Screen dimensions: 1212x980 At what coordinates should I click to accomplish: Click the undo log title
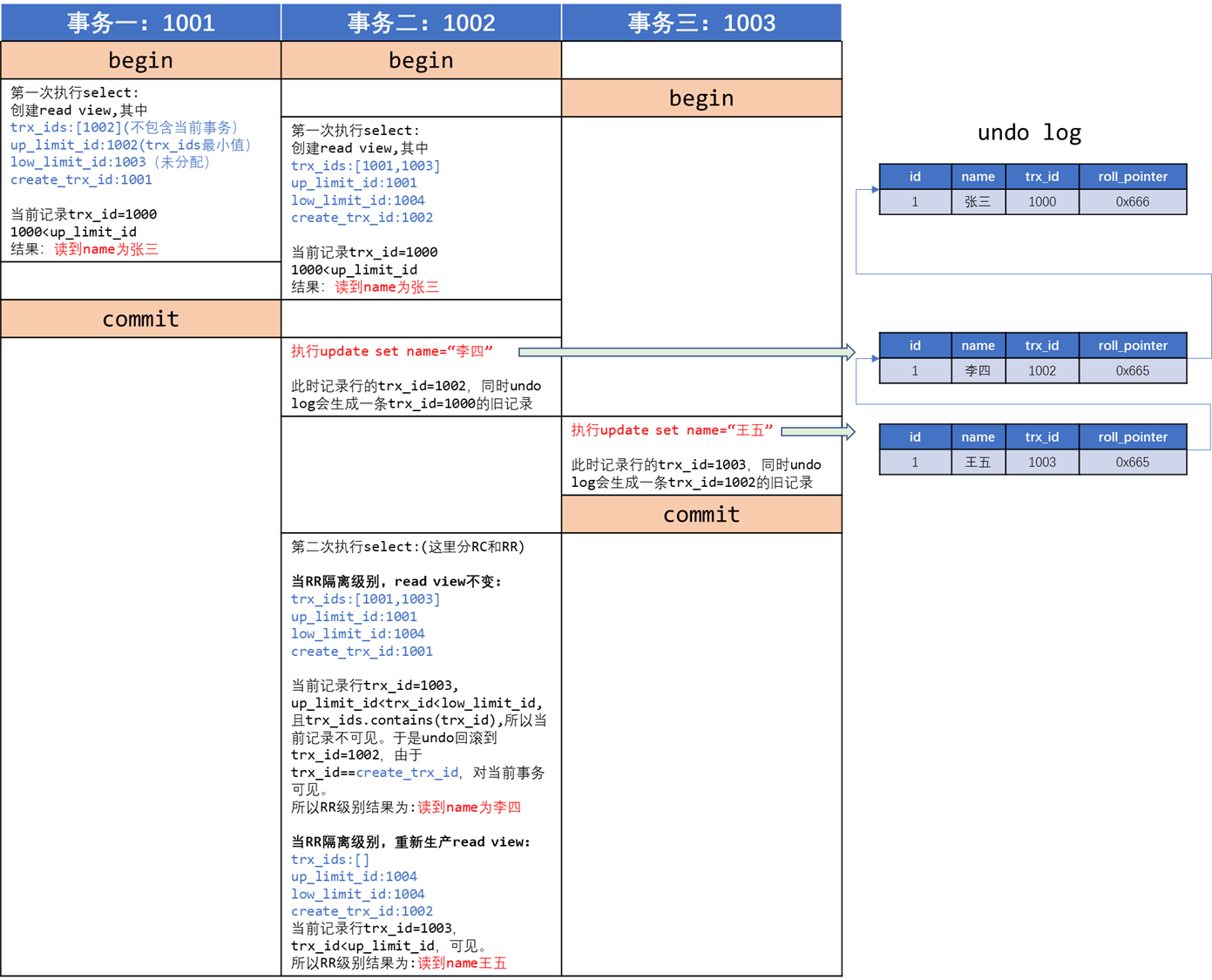1029,132
